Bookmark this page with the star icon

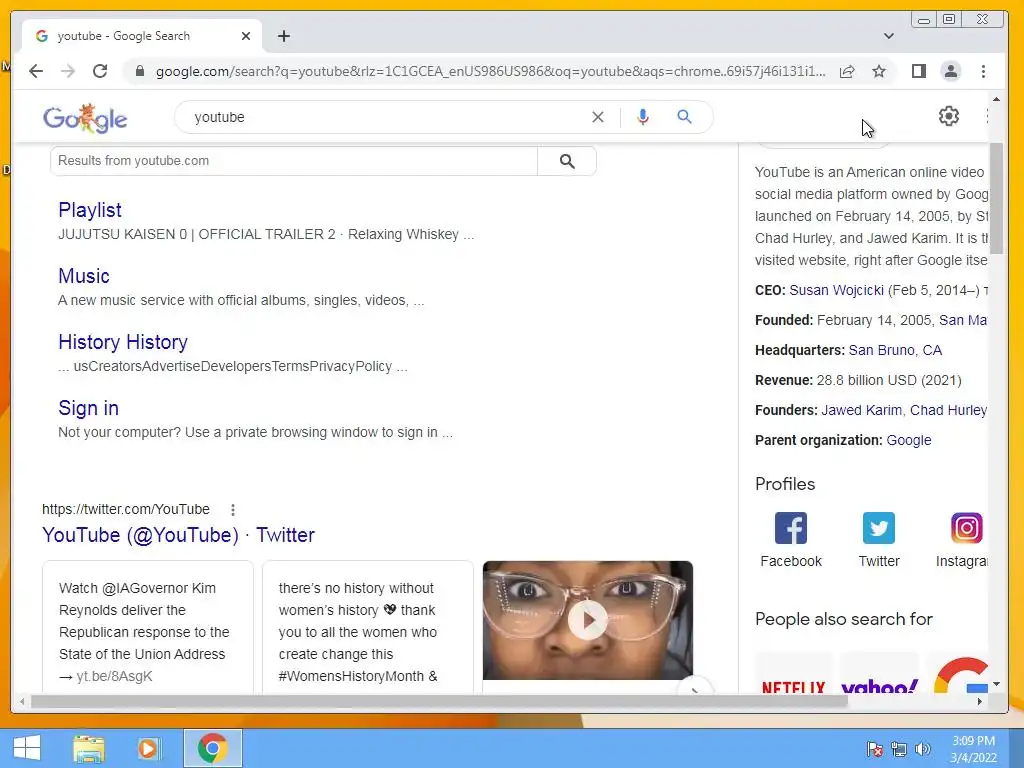879,71
